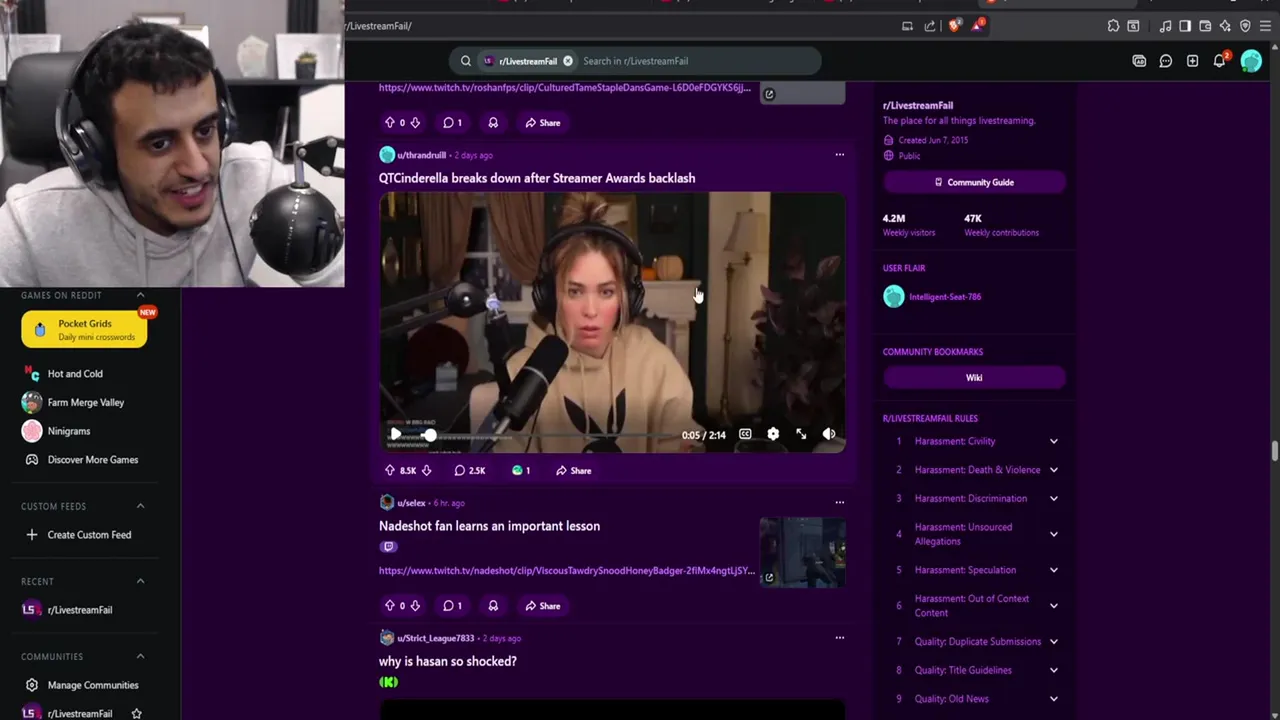Toggle the browser sidebar panel

(1185, 26)
